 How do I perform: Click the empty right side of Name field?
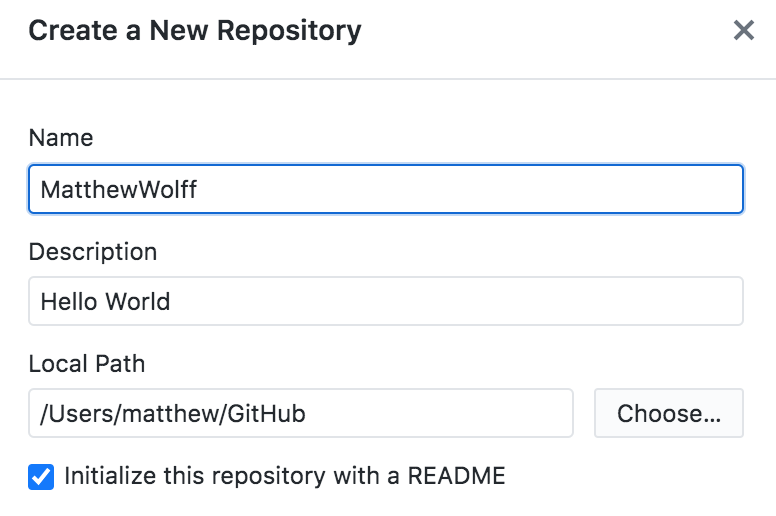tap(600, 189)
